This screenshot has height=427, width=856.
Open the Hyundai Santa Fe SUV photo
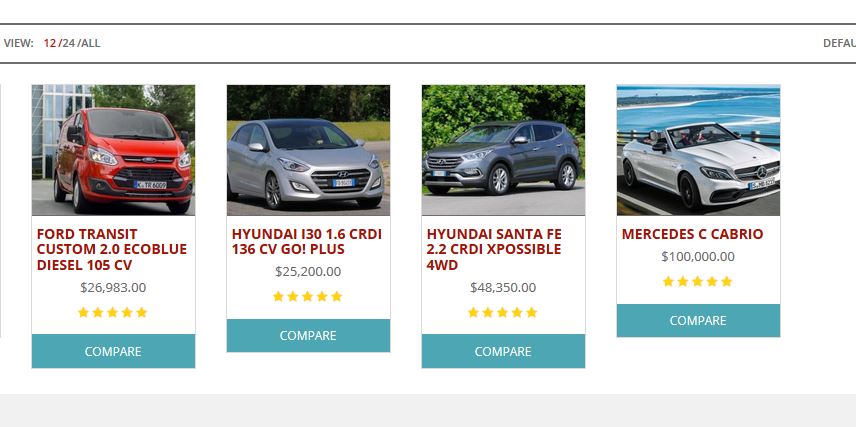(x=503, y=150)
